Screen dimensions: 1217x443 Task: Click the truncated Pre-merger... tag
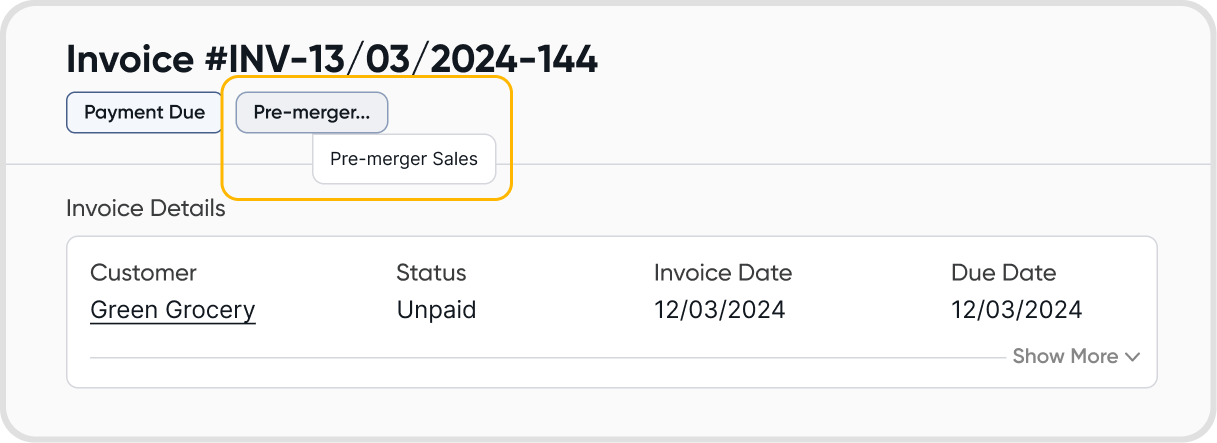[311, 112]
